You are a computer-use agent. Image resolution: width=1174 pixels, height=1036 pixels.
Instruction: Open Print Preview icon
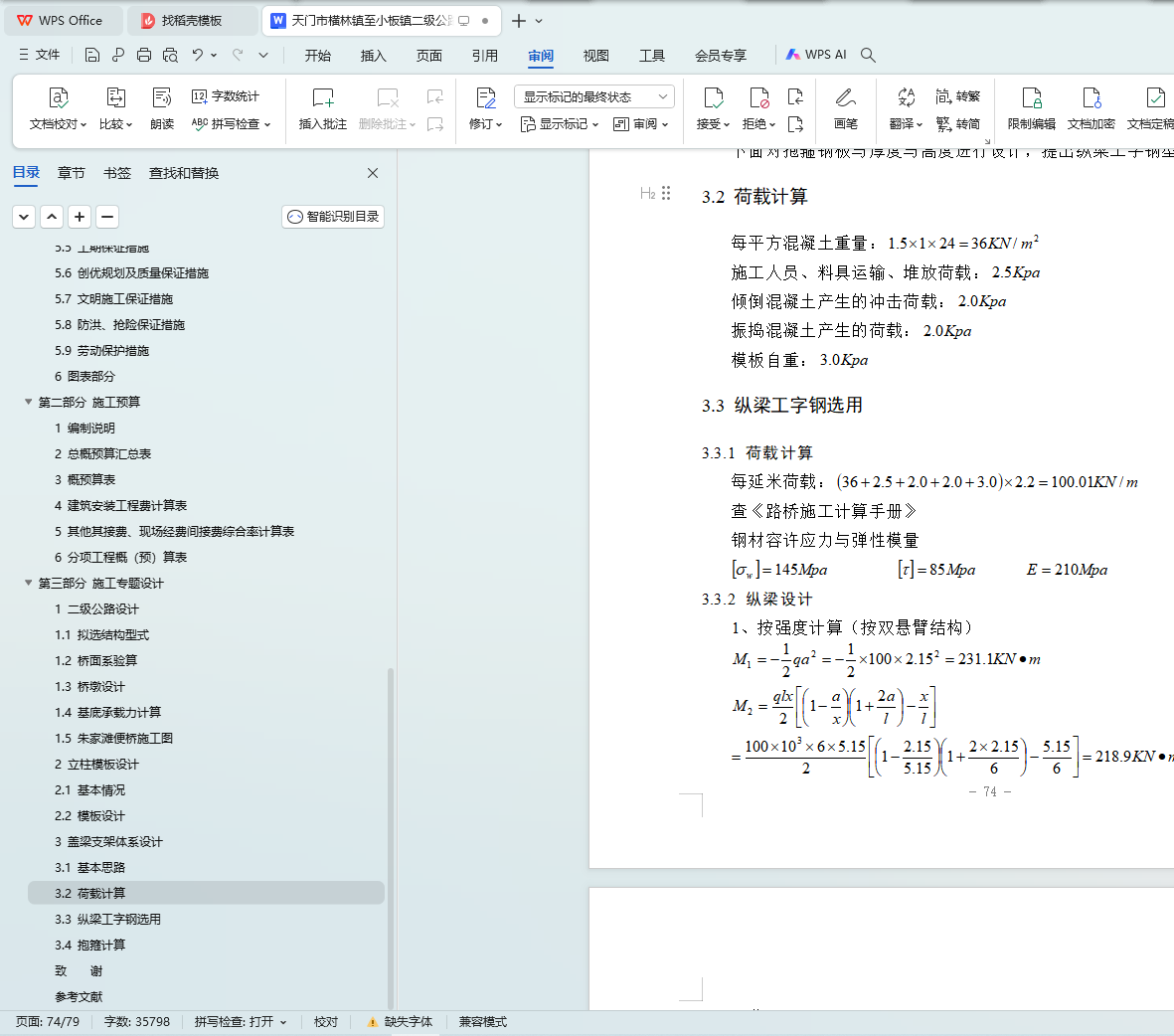[x=170, y=55]
